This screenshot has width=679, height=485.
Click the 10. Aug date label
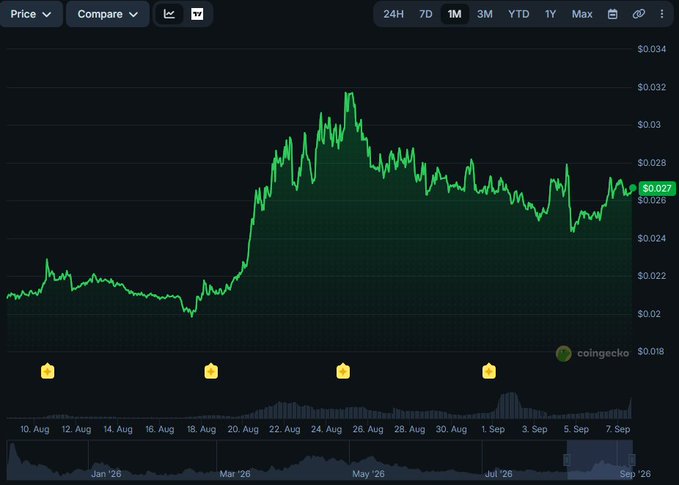tap(35, 429)
